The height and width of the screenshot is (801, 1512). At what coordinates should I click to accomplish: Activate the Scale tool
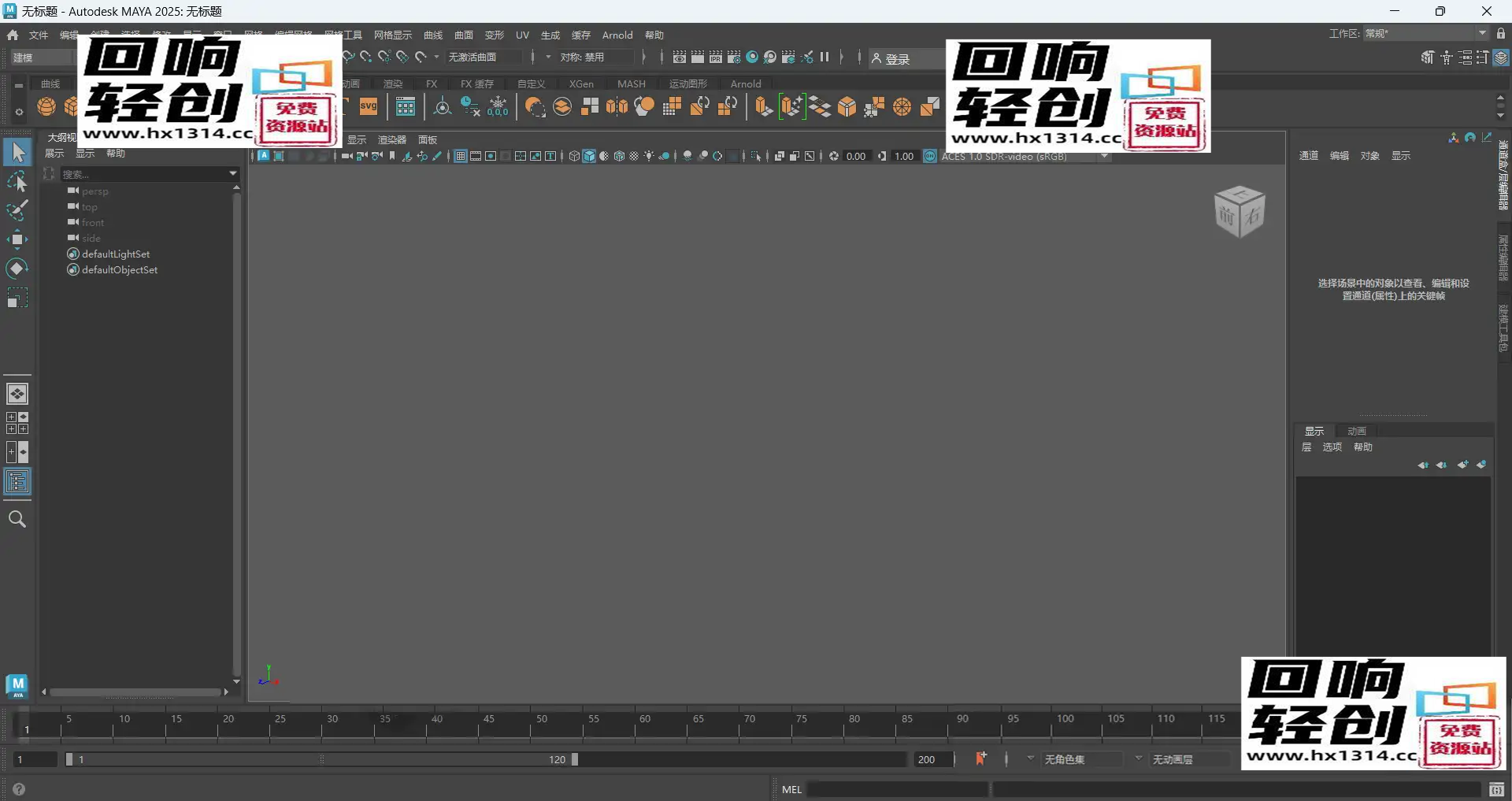pyautogui.click(x=17, y=298)
